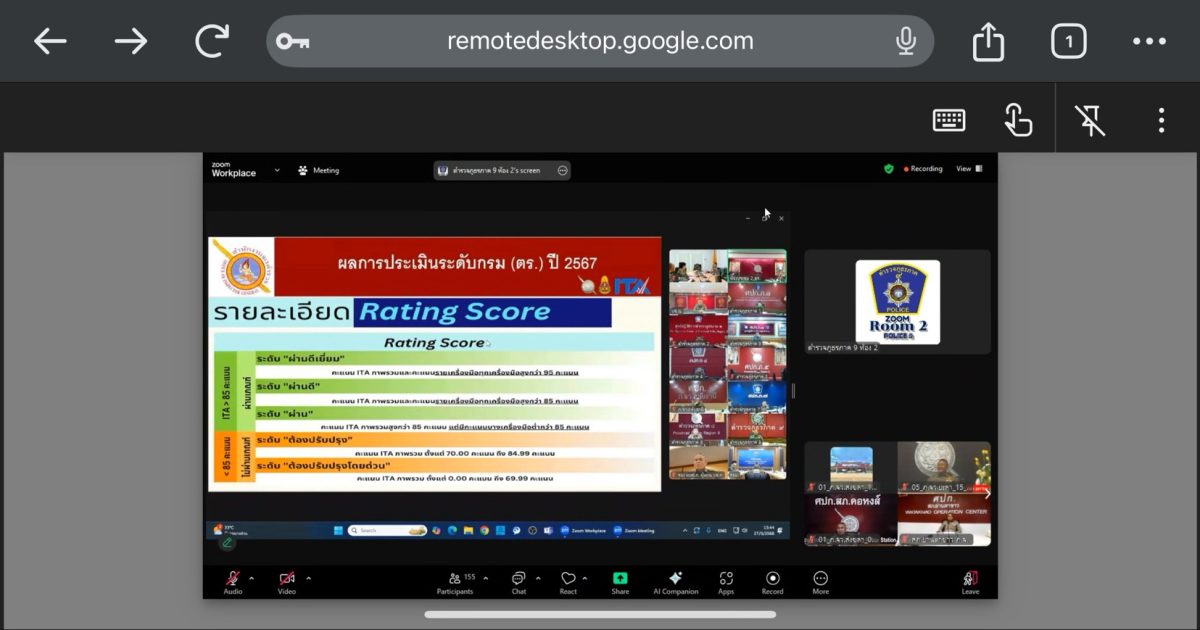
Task: Toggle the pin toolbar icon
Action: click(x=1090, y=120)
